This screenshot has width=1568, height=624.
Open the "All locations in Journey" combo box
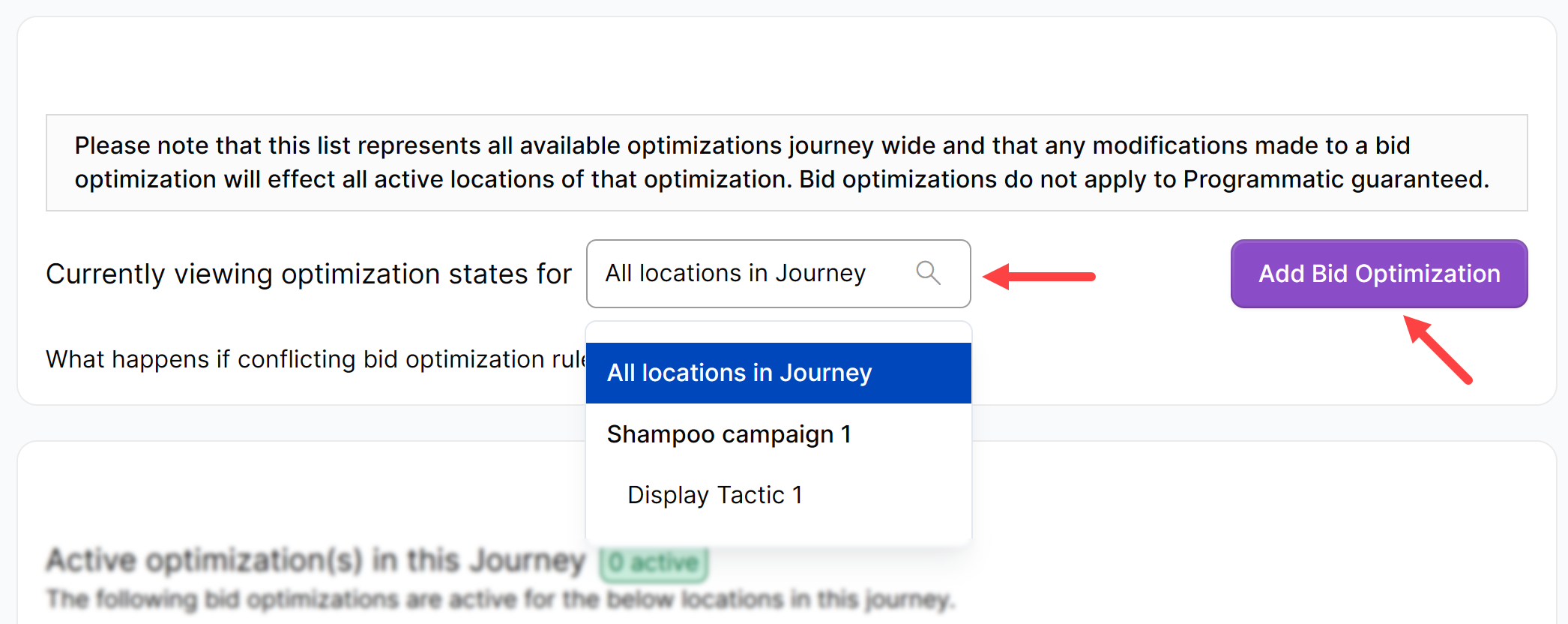(750, 274)
